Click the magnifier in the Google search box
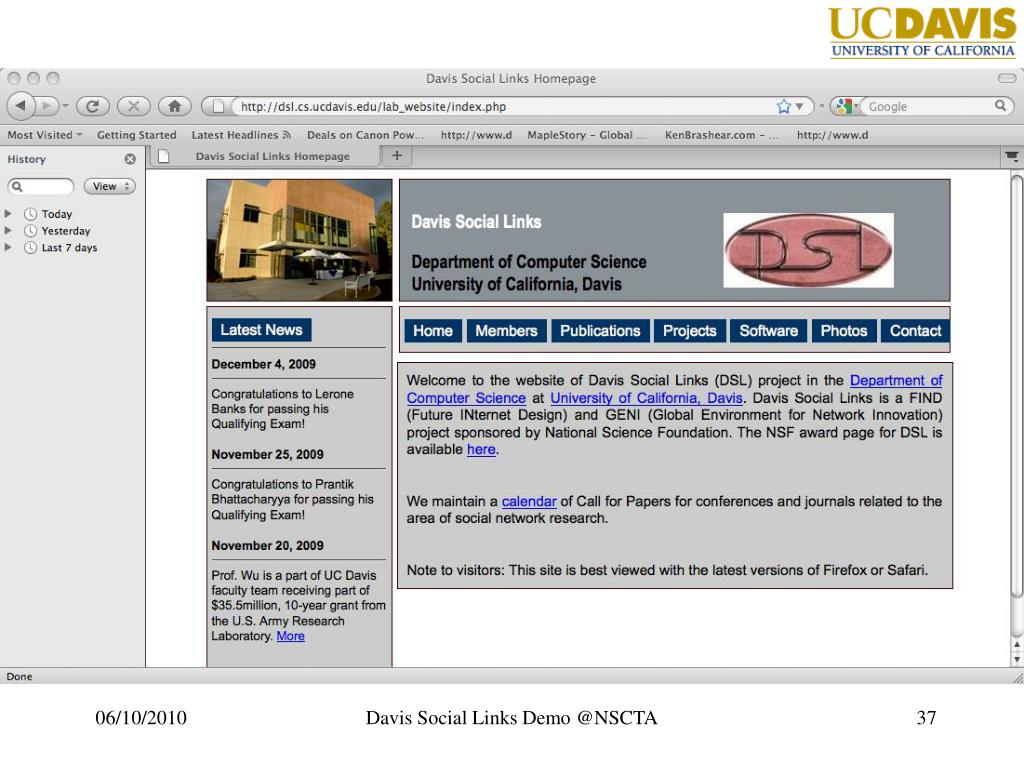1024x768 pixels. (1000, 106)
